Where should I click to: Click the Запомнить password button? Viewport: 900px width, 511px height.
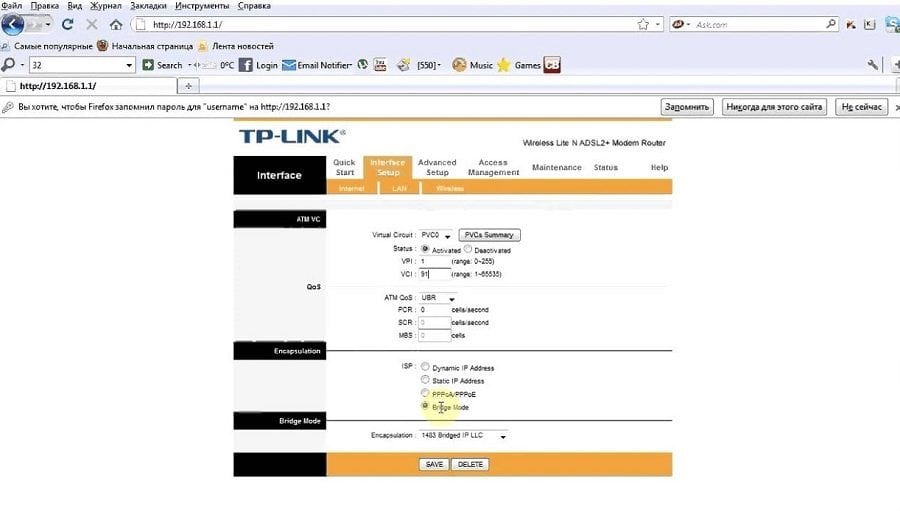click(x=687, y=107)
